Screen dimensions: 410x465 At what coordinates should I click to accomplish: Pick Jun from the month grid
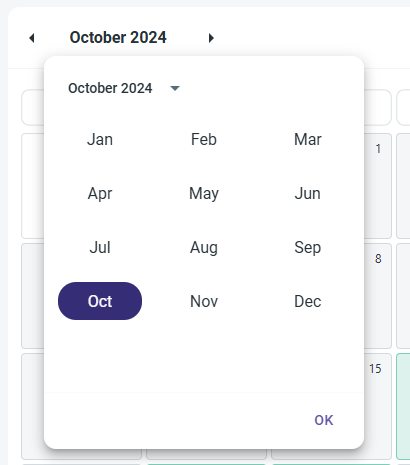click(308, 193)
